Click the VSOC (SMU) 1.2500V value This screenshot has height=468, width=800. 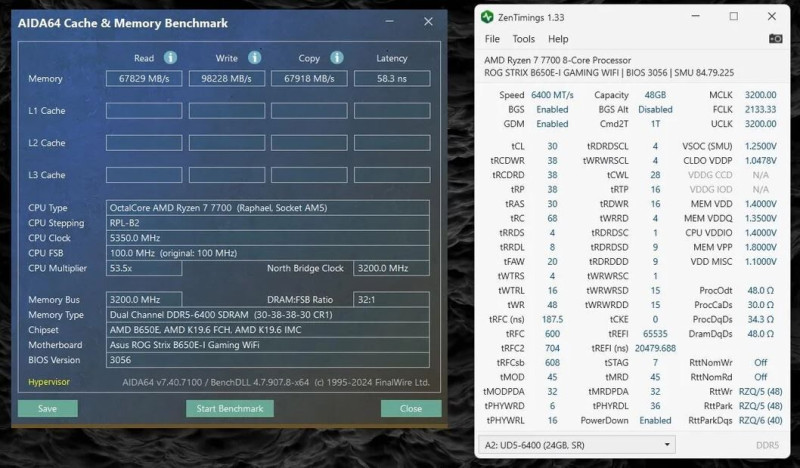tap(760, 146)
